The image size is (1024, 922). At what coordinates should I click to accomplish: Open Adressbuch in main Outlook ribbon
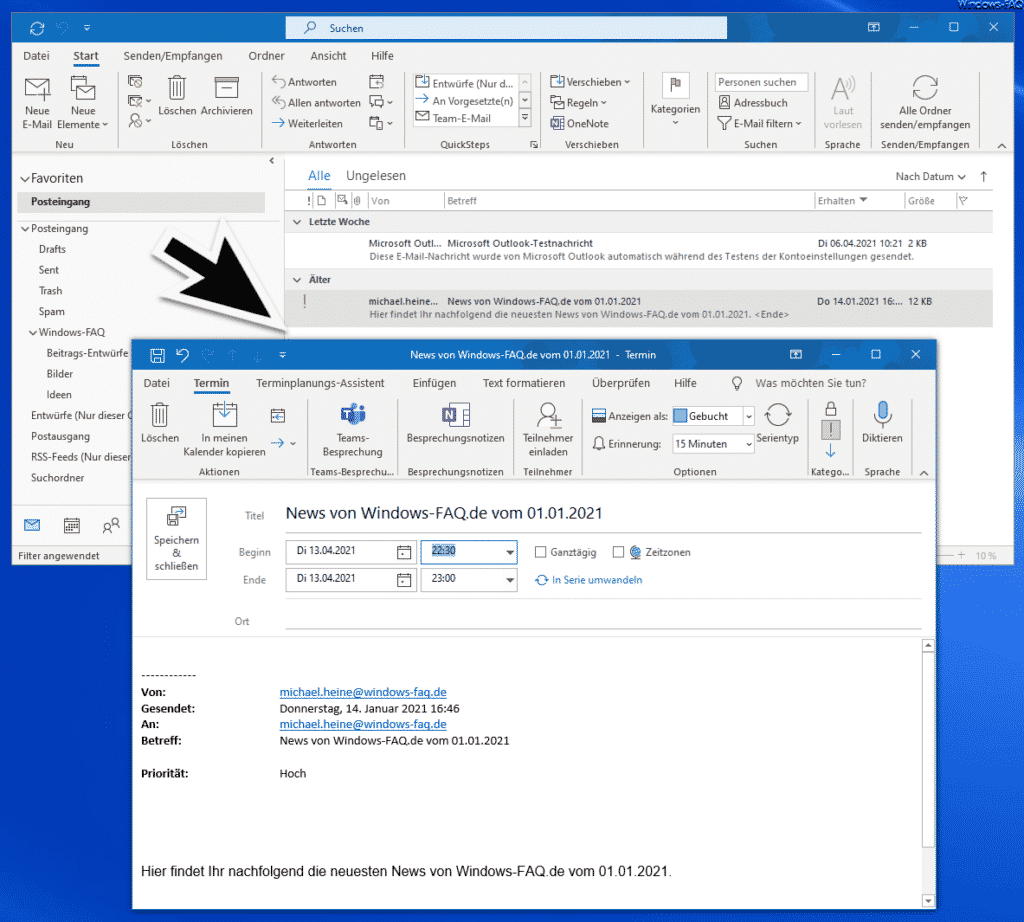(753, 103)
